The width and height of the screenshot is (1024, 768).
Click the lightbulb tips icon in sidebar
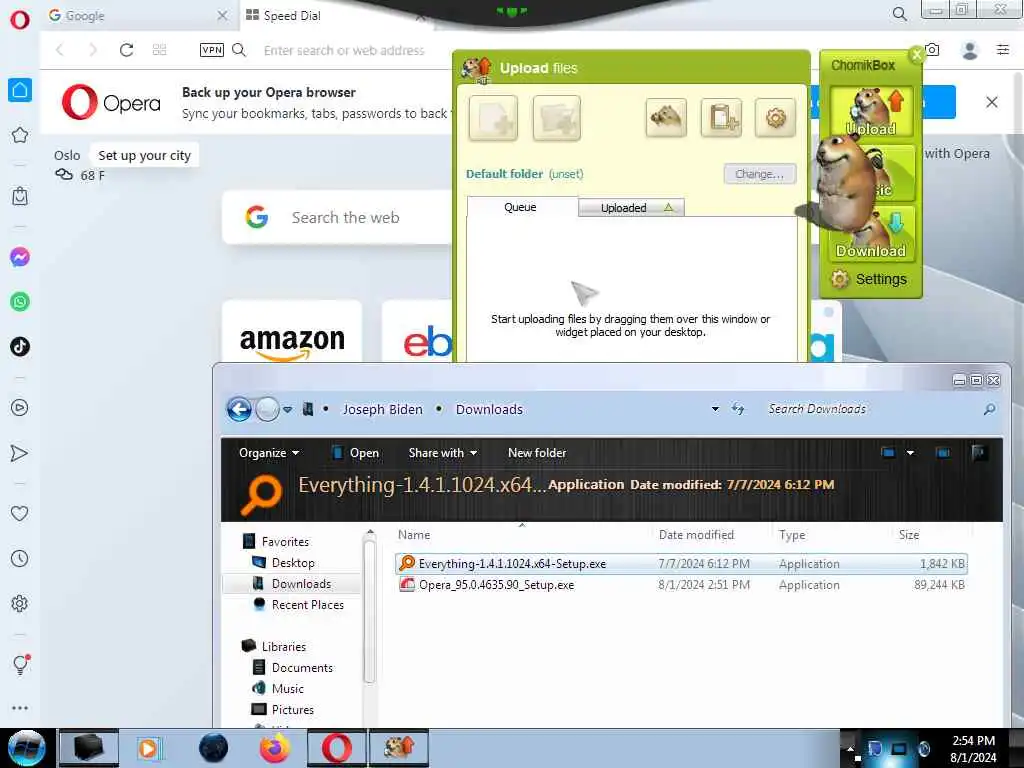click(x=20, y=664)
